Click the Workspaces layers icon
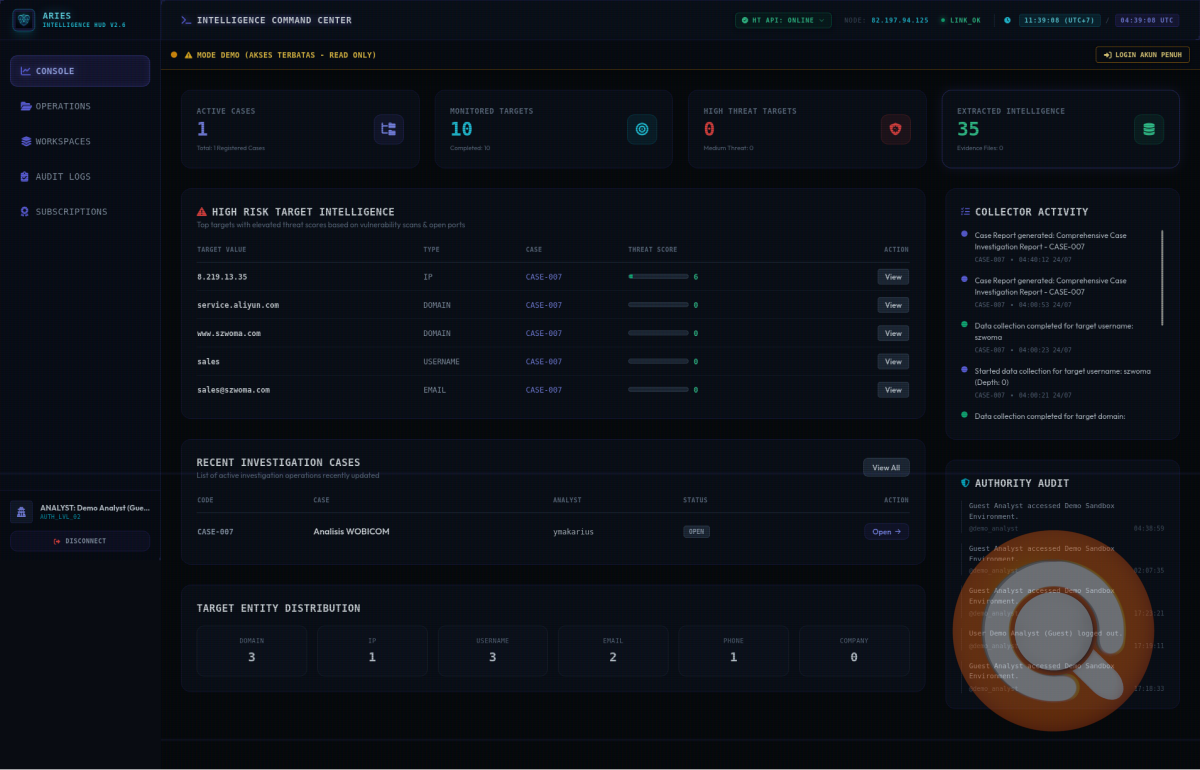This screenshot has width=1200, height=770. point(25,141)
